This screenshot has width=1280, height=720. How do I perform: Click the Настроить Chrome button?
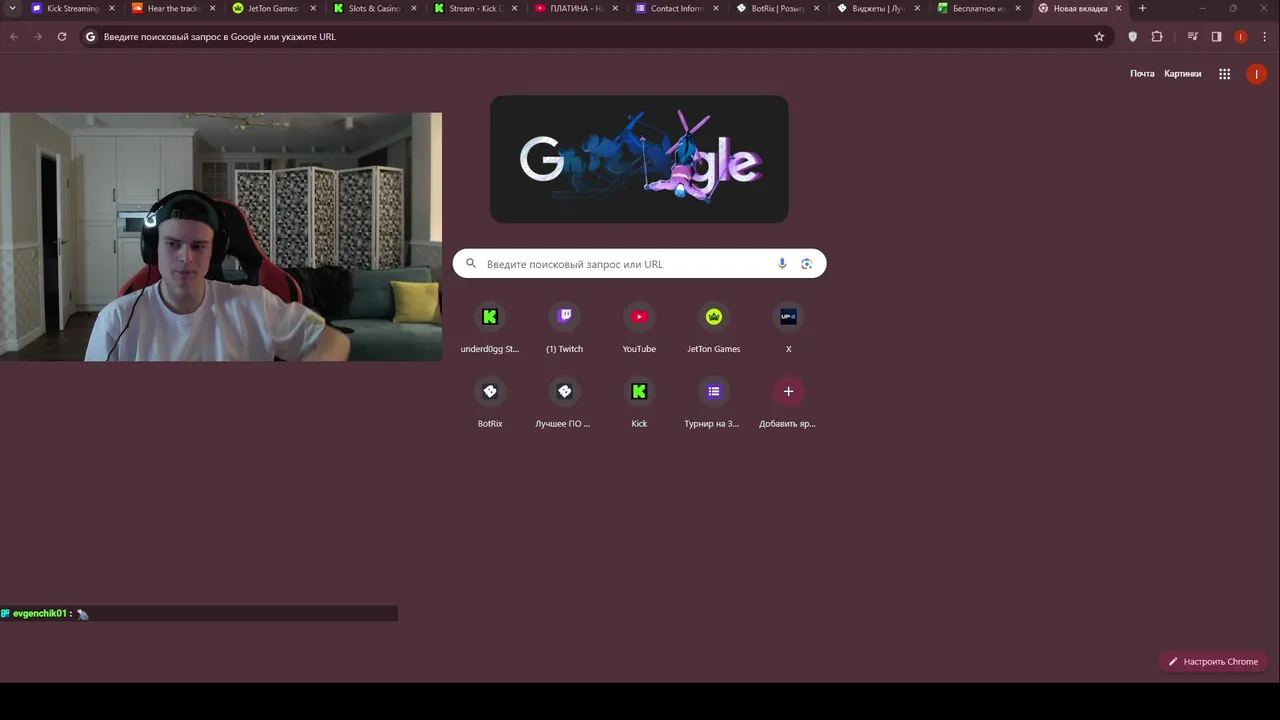tap(1213, 661)
